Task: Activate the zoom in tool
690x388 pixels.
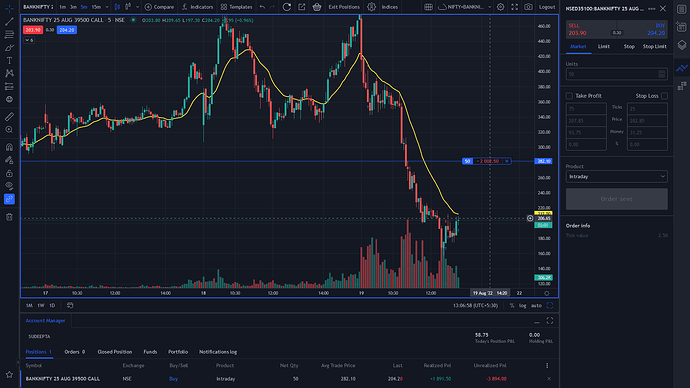Action: pyautogui.click(x=9, y=130)
